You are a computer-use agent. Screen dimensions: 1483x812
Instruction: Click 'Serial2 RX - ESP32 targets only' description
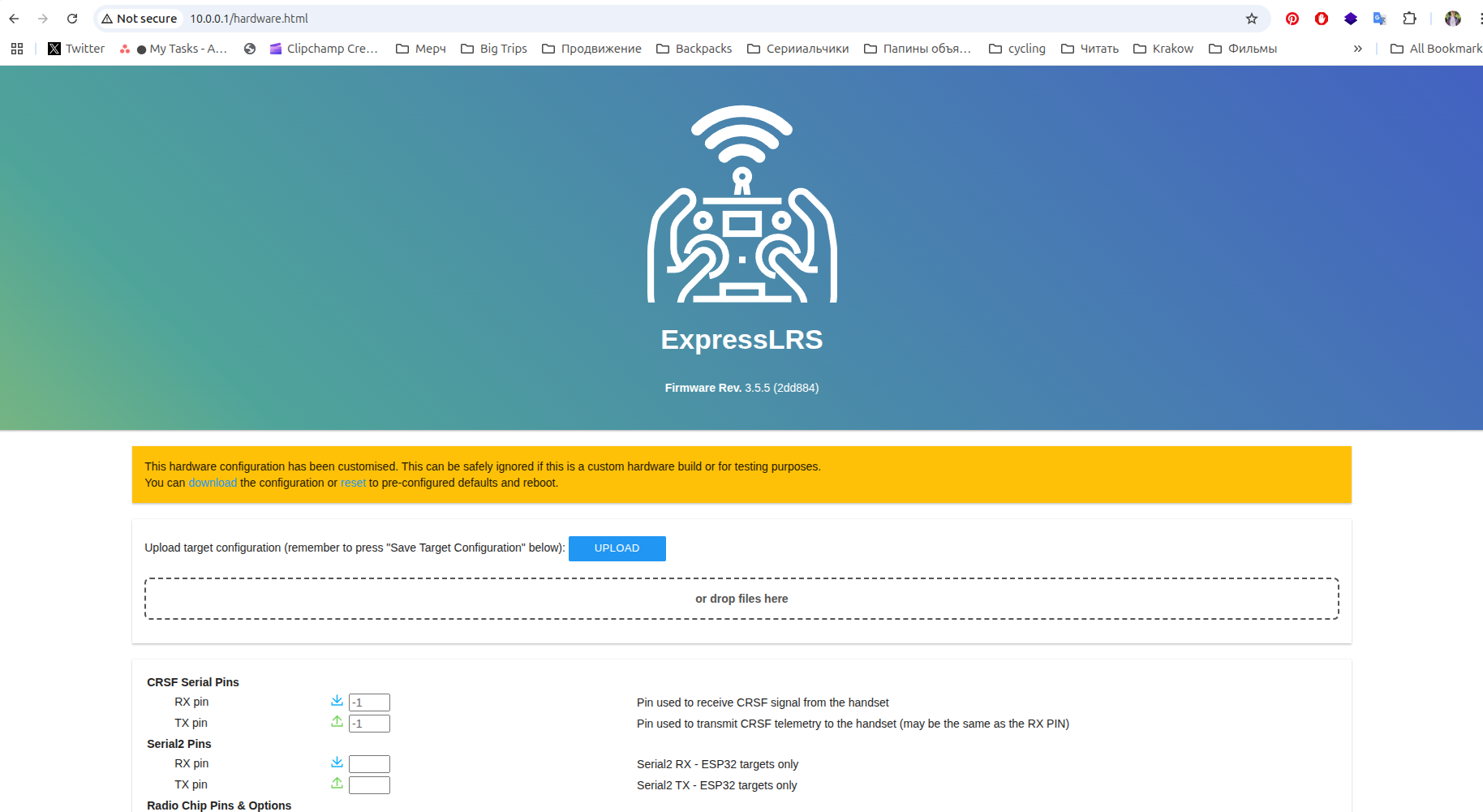(717, 764)
